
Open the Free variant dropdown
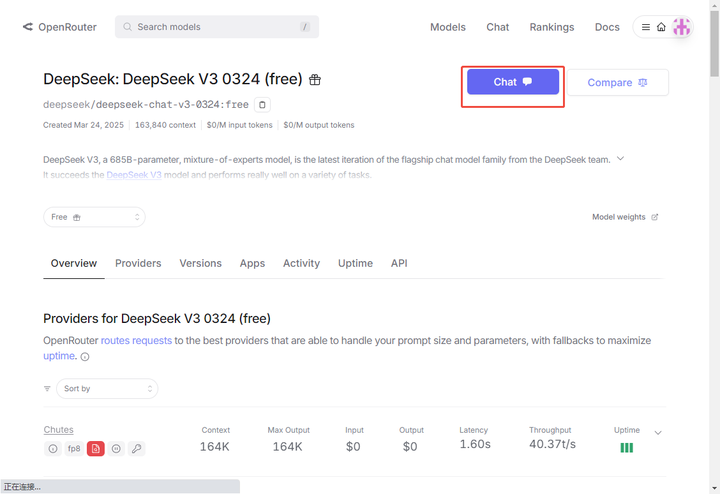click(94, 217)
